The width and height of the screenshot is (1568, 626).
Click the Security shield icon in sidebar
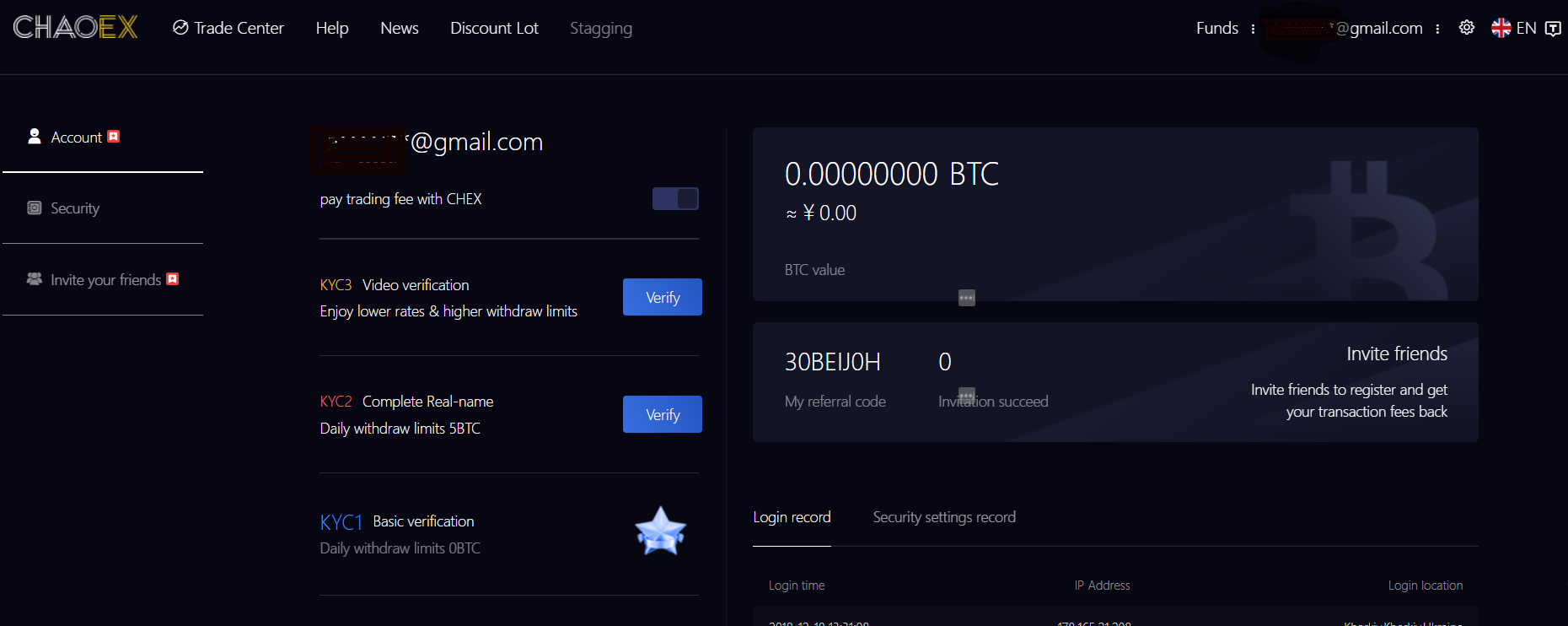[35, 208]
